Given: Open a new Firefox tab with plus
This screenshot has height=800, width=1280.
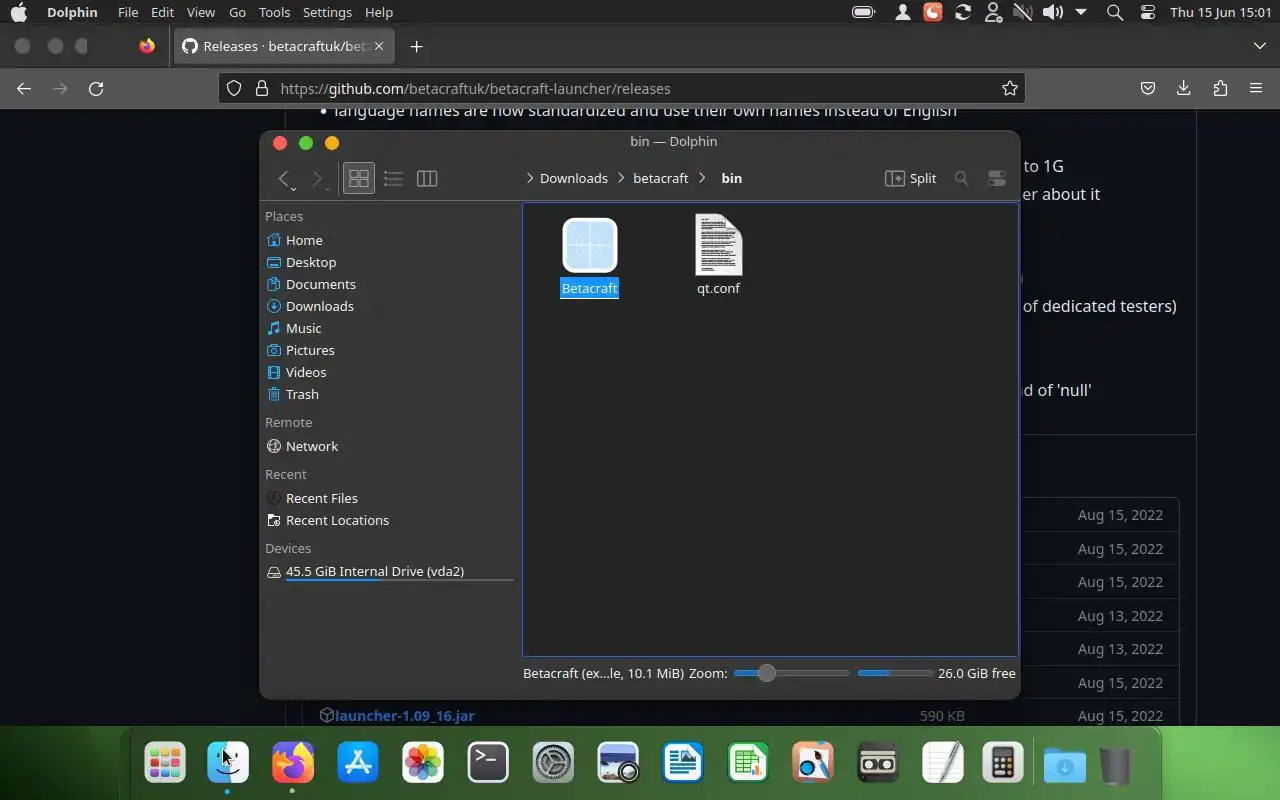Looking at the screenshot, I should coord(416,46).
